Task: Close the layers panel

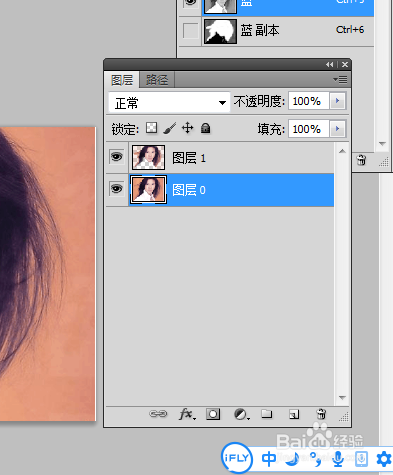Action: [345, 64]
